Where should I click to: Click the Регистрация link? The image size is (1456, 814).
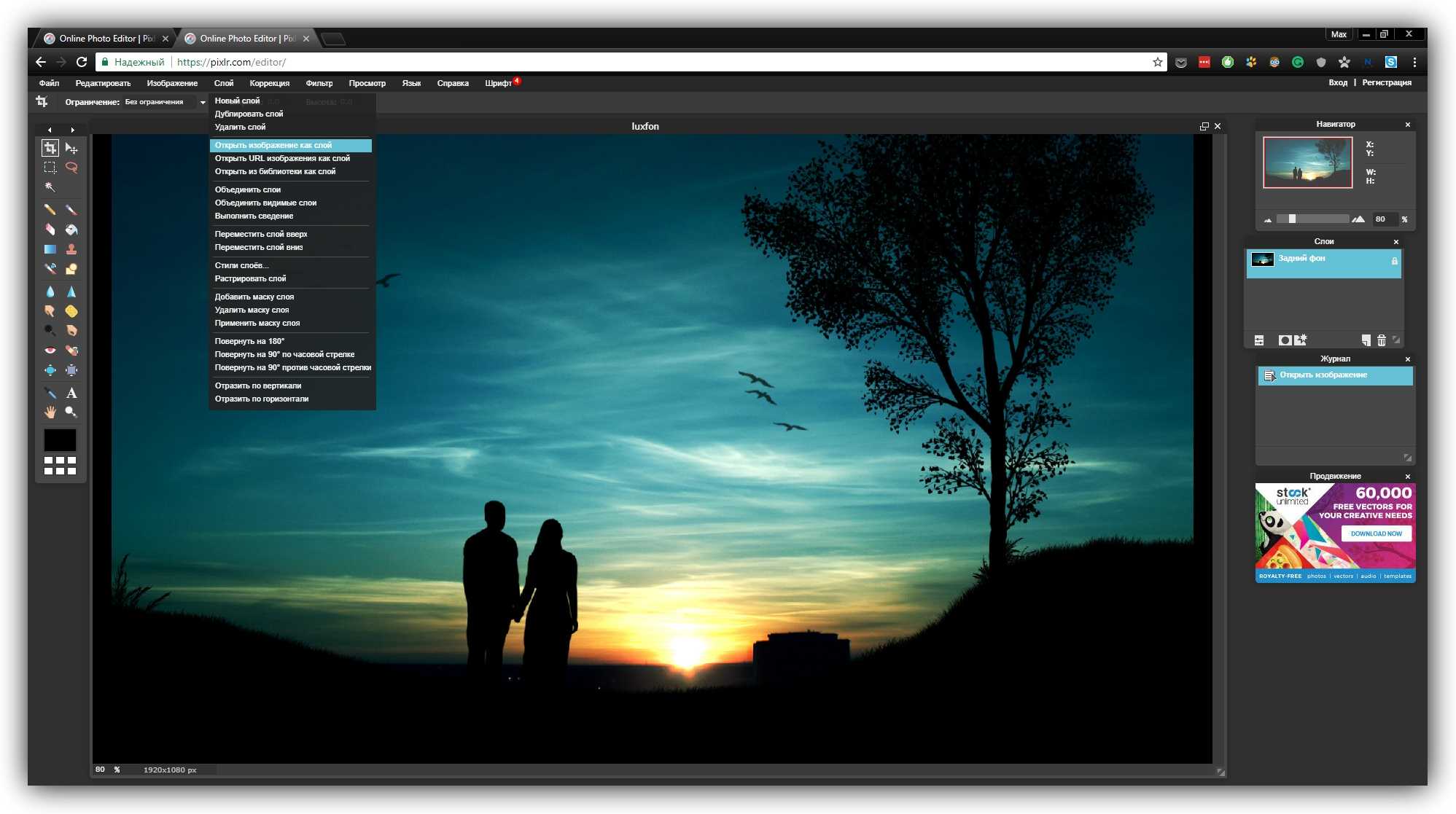[x=1386, y=83]
